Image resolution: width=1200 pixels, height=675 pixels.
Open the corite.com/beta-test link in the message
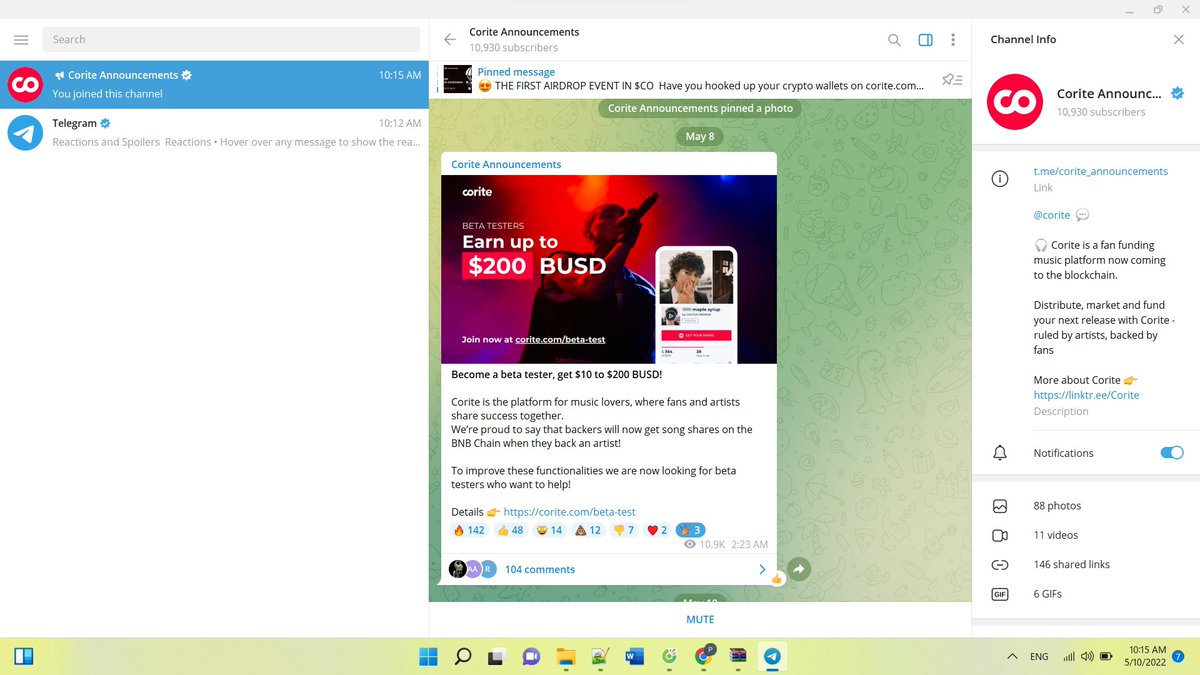pos(569,511)
